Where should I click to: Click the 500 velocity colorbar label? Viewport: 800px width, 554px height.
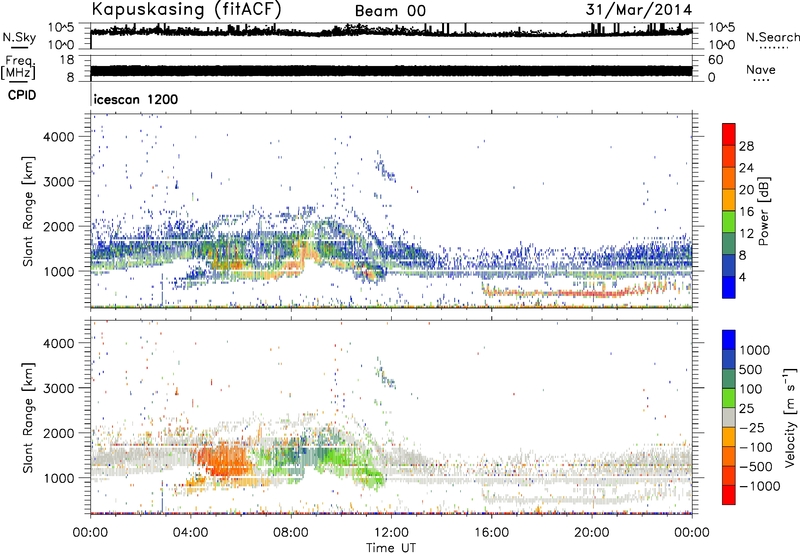(x=751, y=370)
